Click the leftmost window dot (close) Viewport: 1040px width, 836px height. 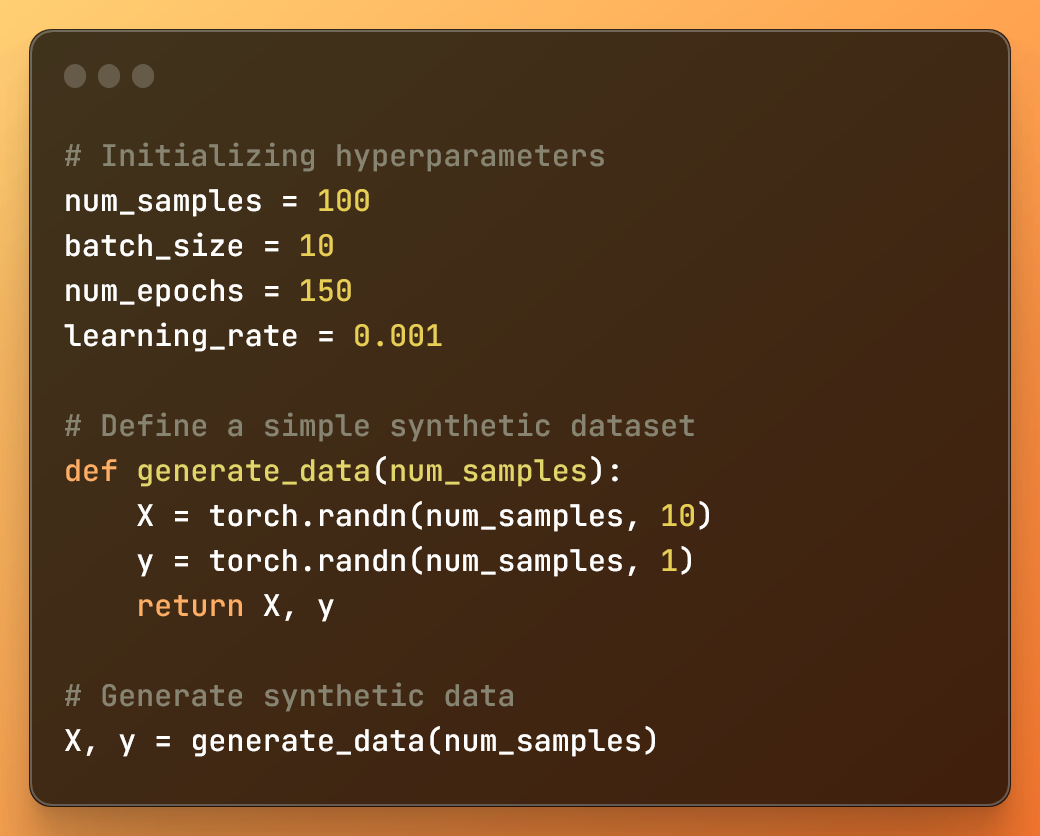tap(75, 76)
